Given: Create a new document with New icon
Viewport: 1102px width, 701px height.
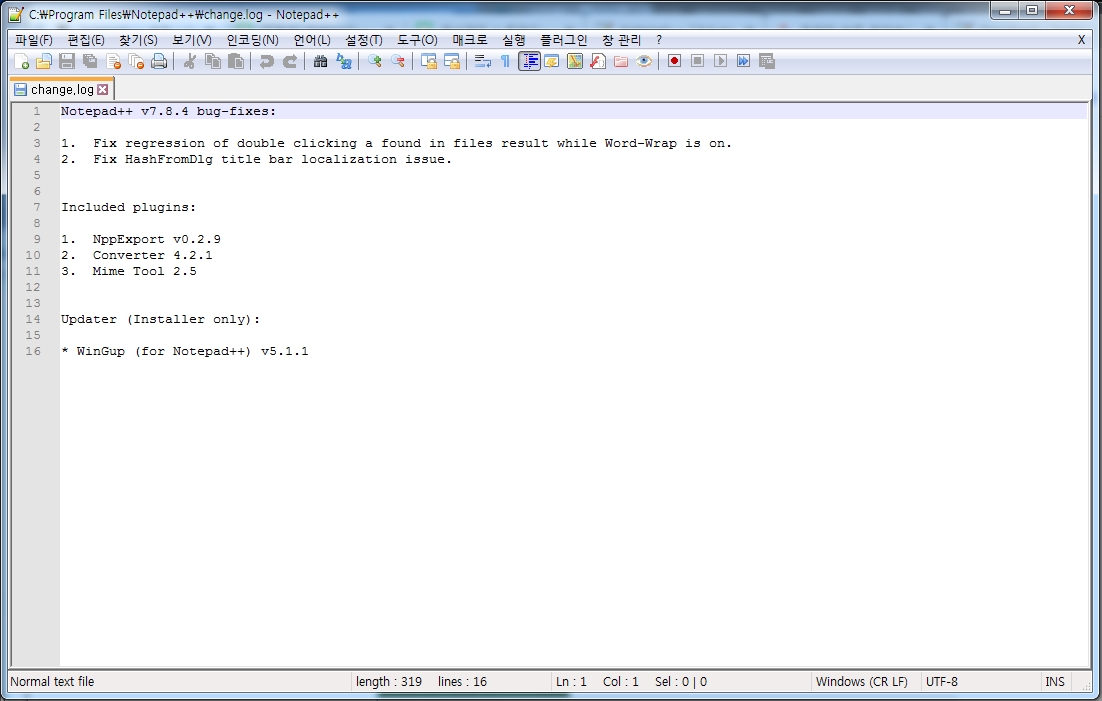Looking at the screenshot, I should pyautogui.click(x=22, y=61).
